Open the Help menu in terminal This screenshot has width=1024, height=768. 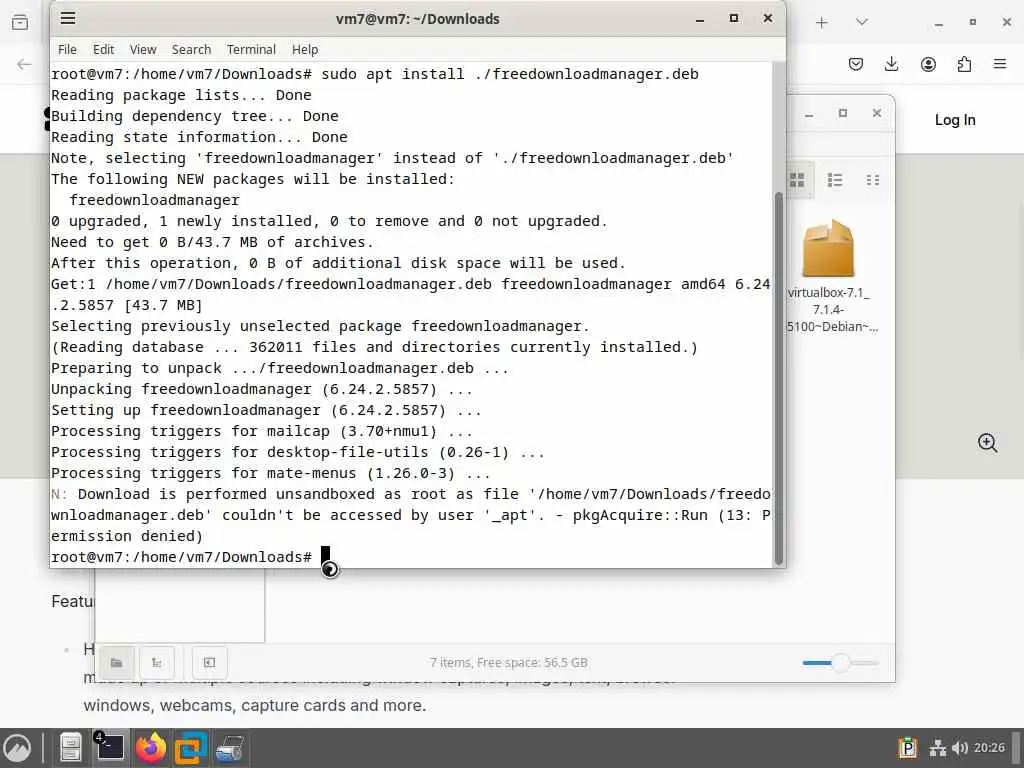pyautogui.click(x=304, y=50)
